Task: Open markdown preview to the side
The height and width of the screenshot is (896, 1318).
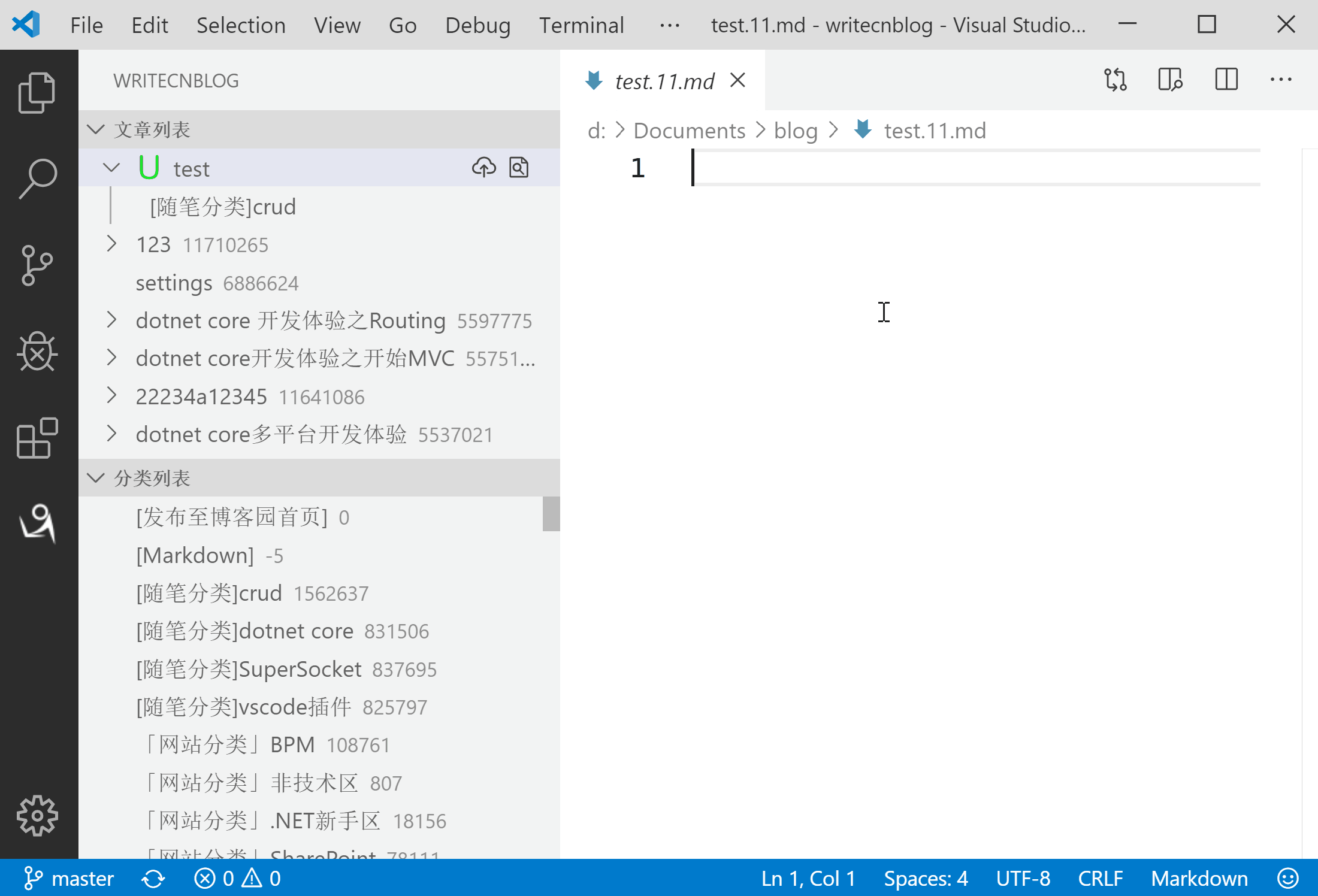Action: coord(1170,80)
